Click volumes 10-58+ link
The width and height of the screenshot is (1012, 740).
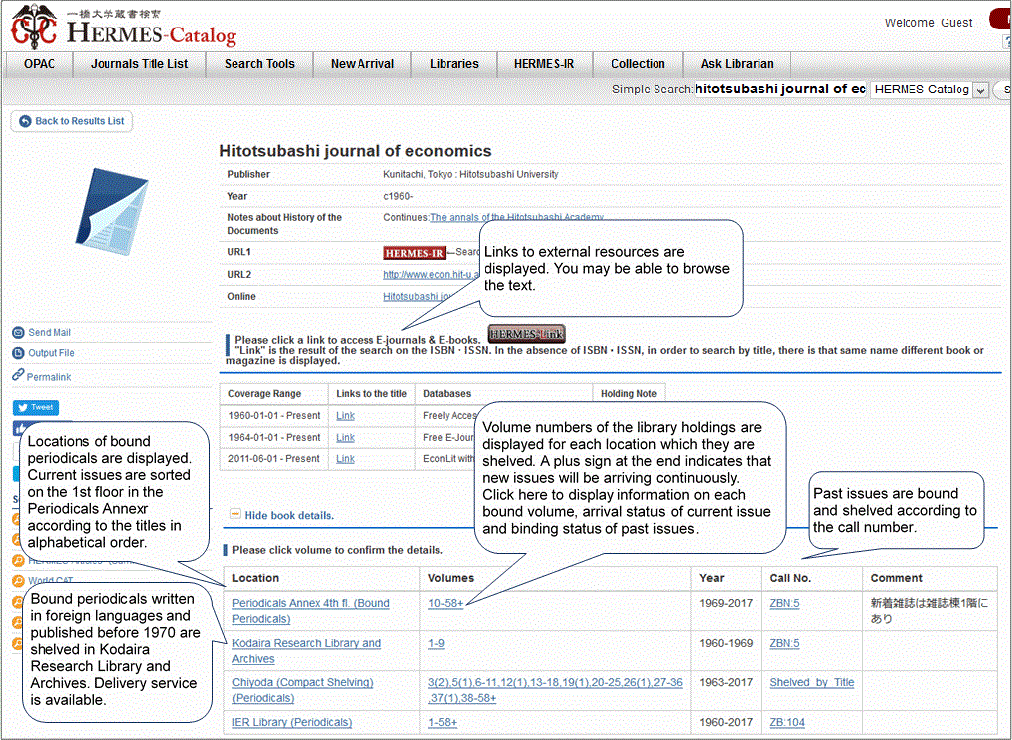pyautogui.click(x=445, y=604)
